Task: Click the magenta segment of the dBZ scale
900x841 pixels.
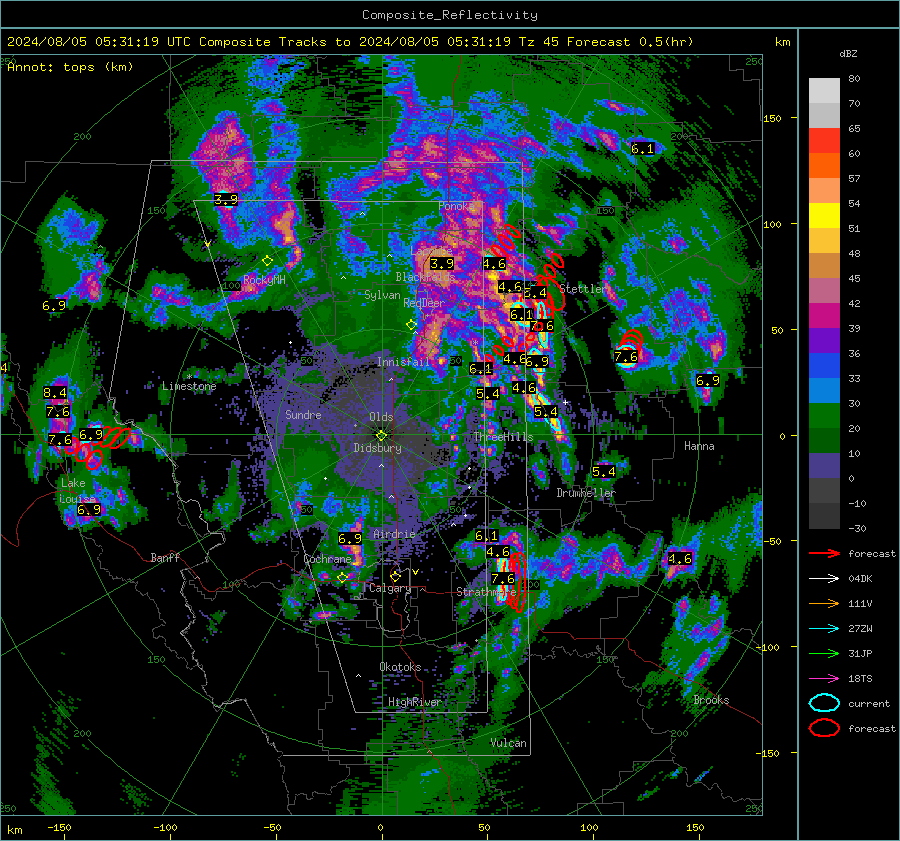Action: (824, 316)
